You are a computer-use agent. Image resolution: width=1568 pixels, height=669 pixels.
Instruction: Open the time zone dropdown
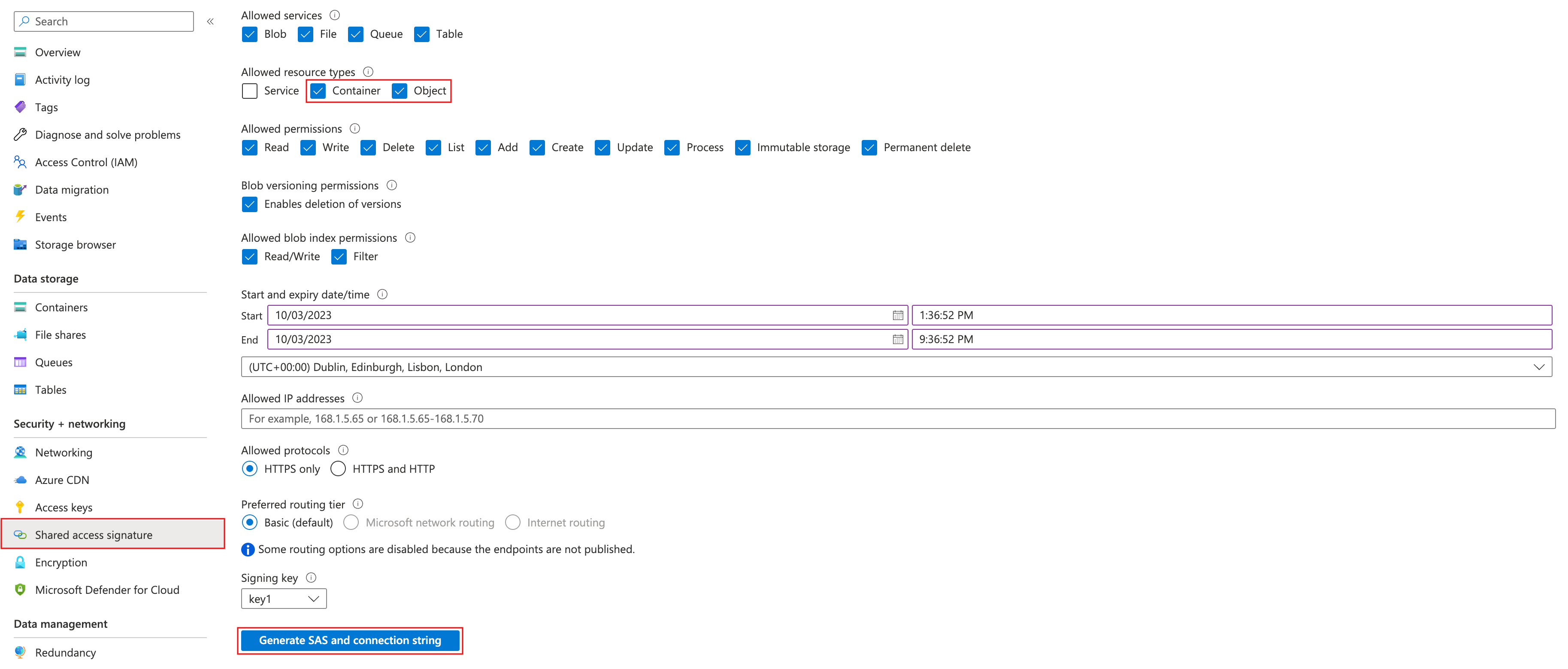coord(896,367)
